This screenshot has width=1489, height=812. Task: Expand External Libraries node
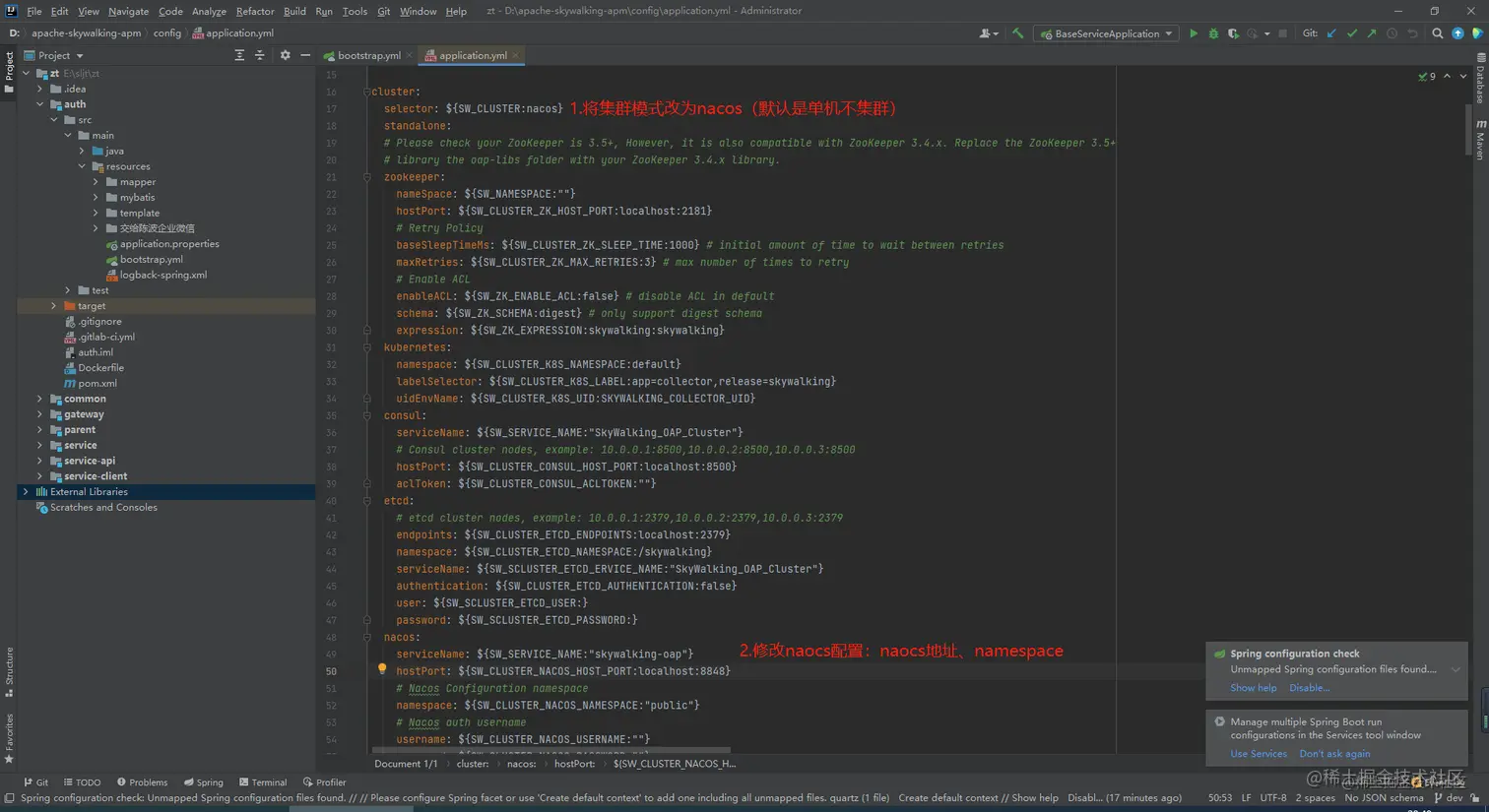pos(27,491)
